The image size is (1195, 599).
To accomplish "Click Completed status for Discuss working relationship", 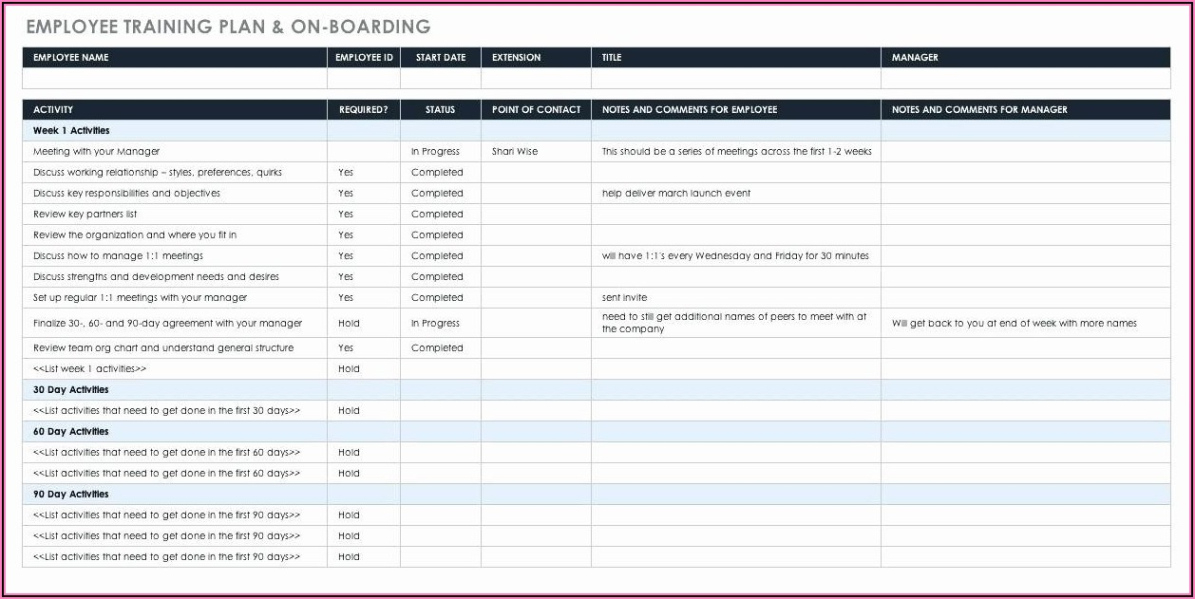I will (441, 172).
